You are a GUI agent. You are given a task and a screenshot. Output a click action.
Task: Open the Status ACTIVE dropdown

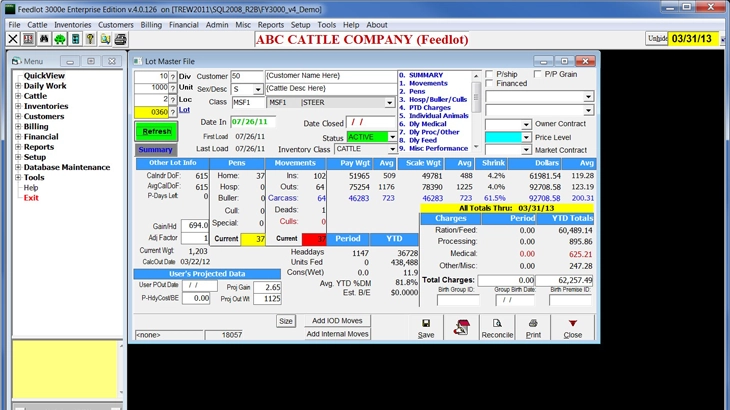[x=392, y=137]
